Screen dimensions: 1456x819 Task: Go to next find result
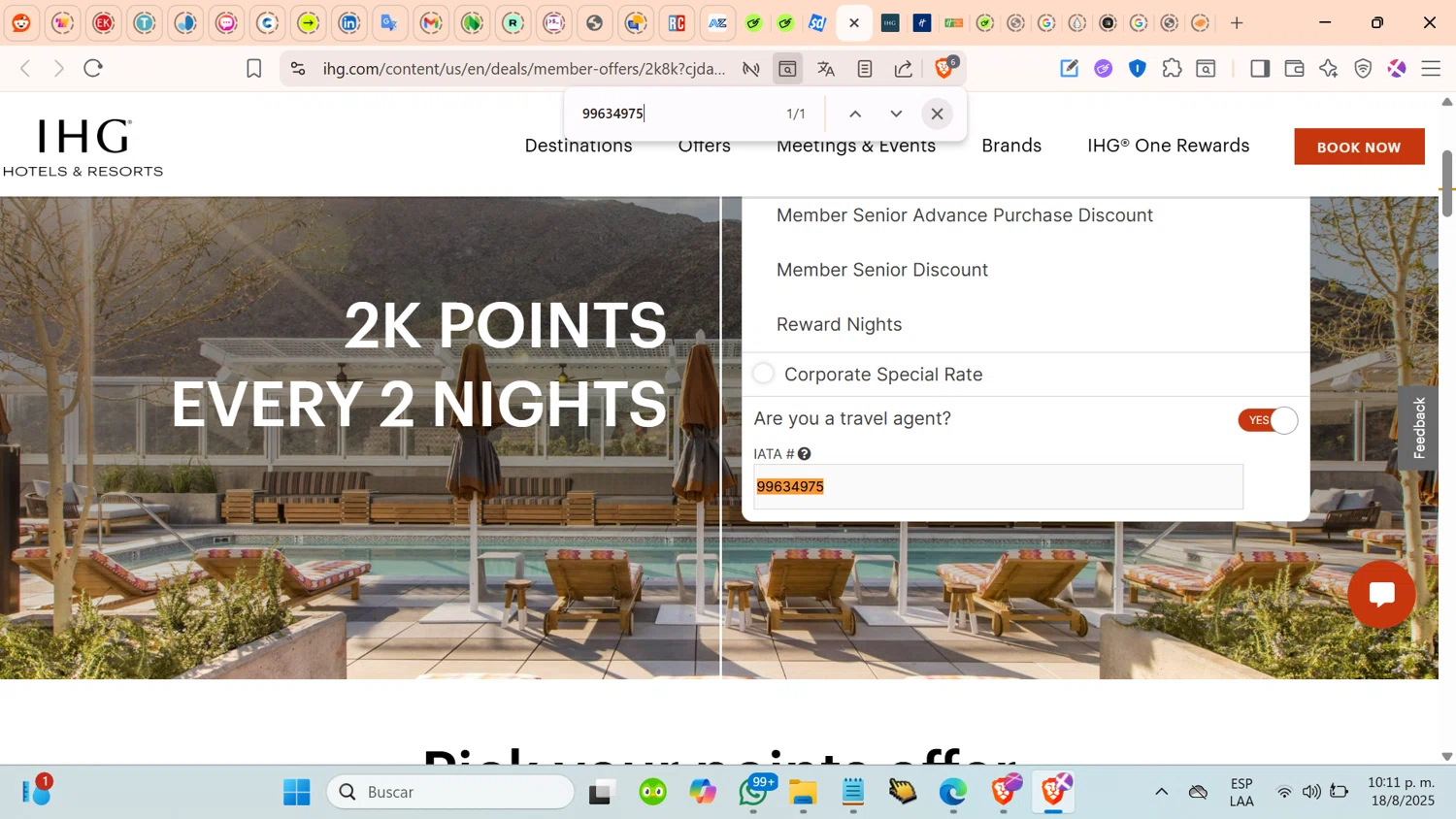pos(896,114)
